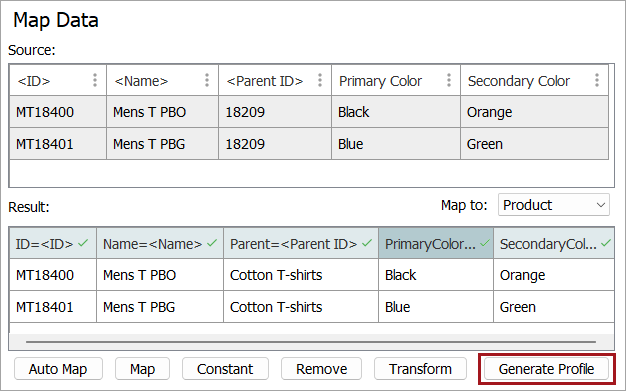Expand the Map to Product dropdown

point(554,205)
